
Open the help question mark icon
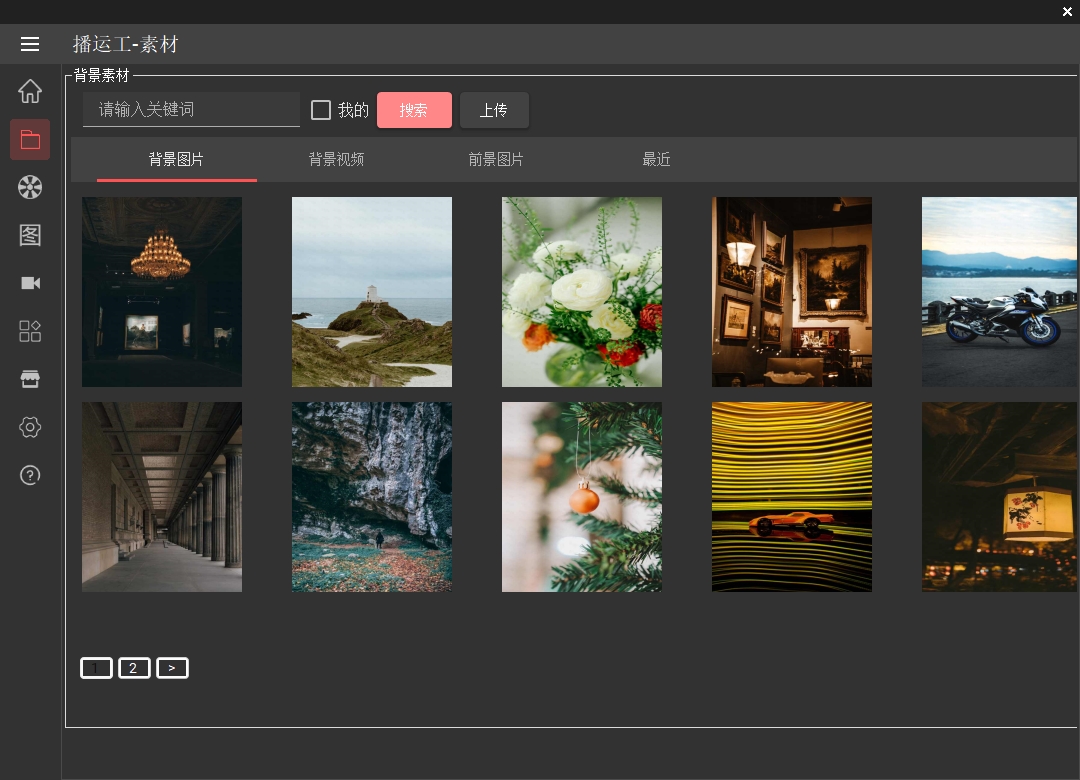tap(30, 475)
